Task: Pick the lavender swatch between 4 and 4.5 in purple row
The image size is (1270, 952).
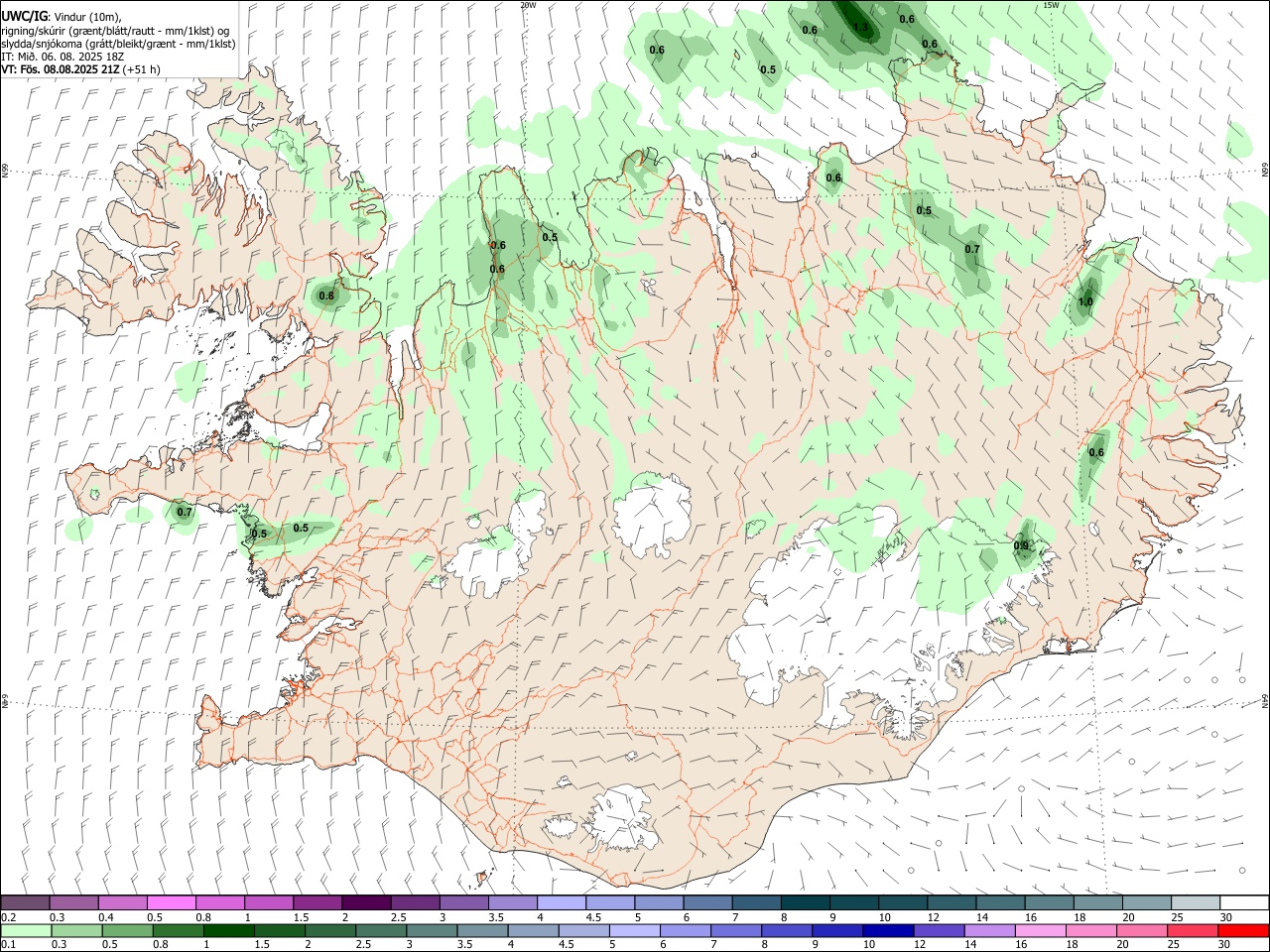Action: pyautogui.click(x=561, y=902)
